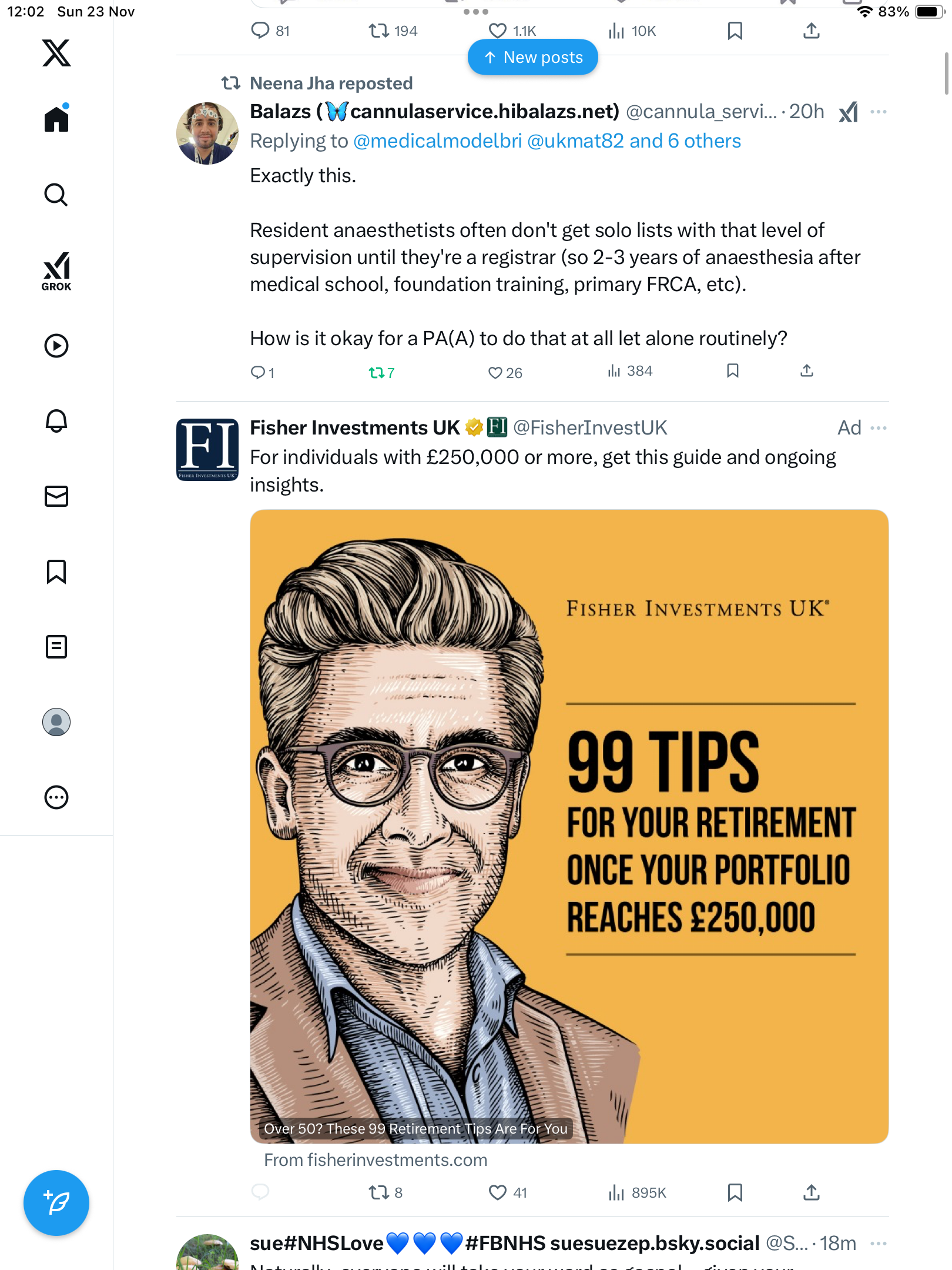Click the Grok icon on Balazs post

click(x=848, y=112)
